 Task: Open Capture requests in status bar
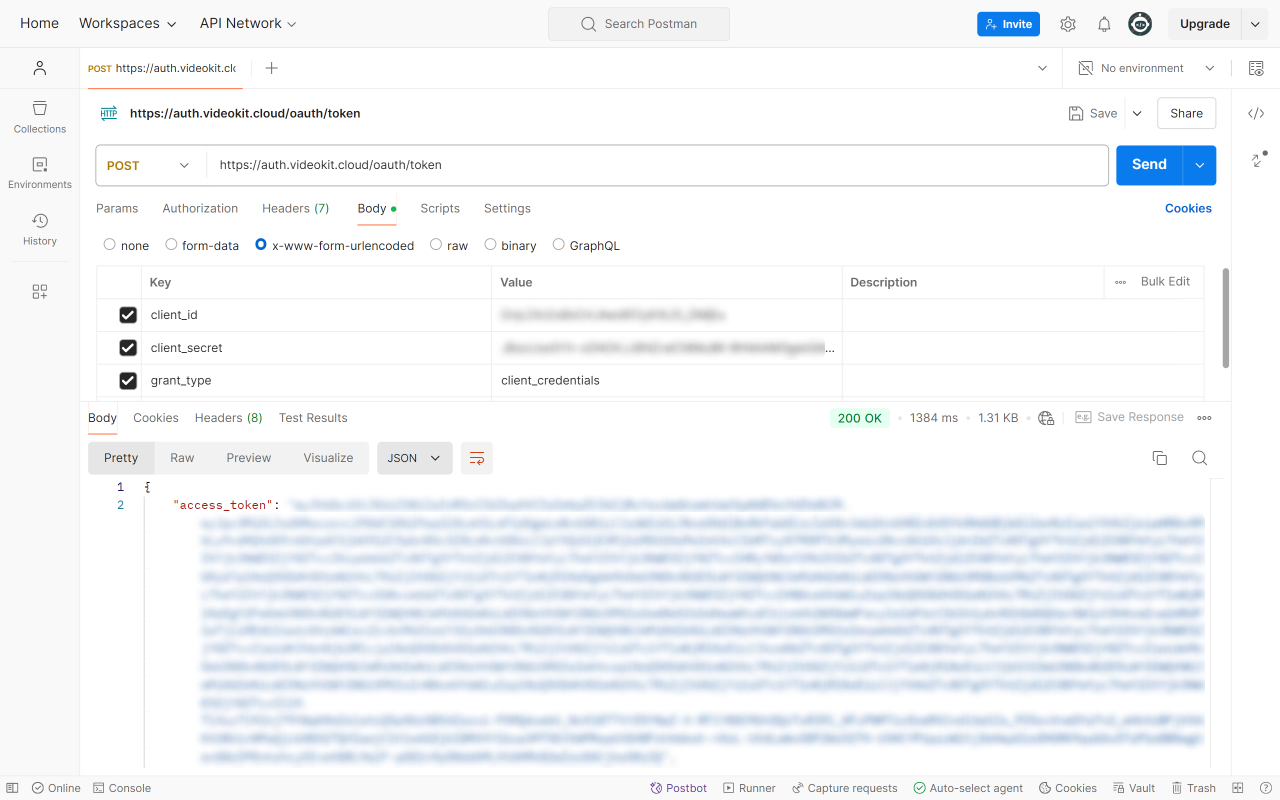(845, 788)
